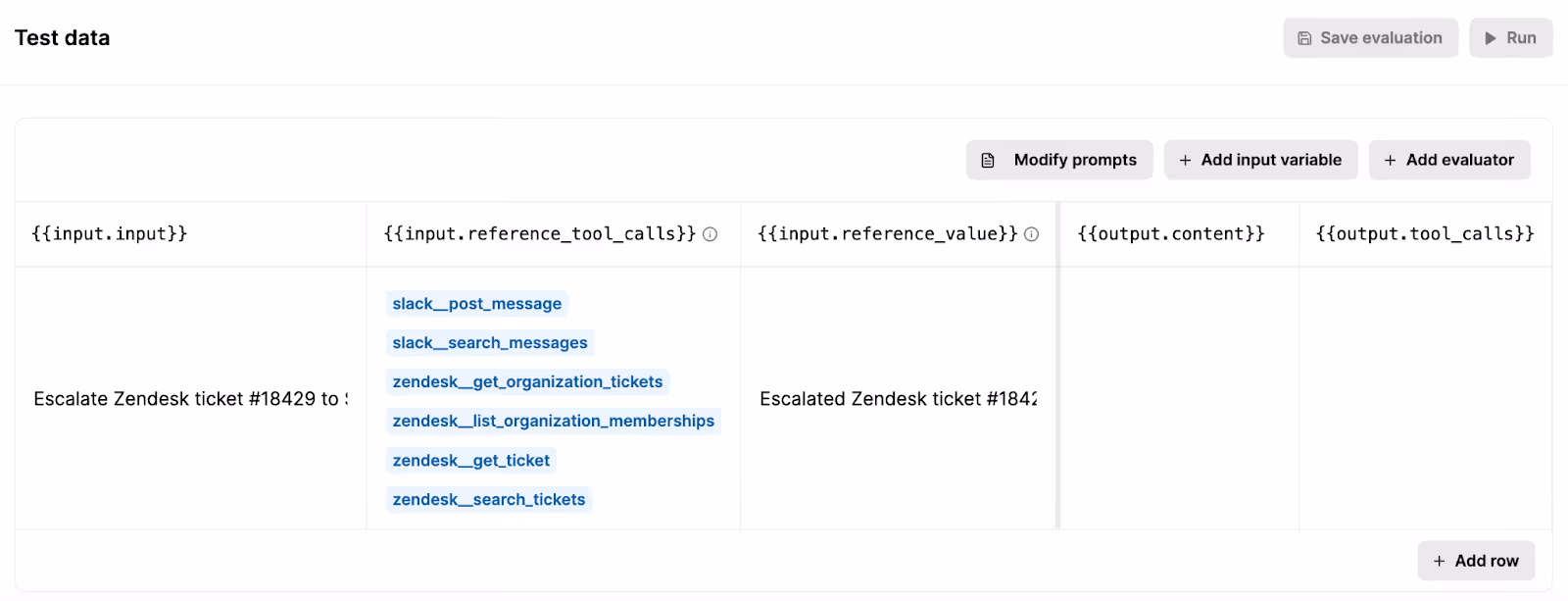Click the {{output.tool_calls}} column header
Screen dimensions: 1568x601
click(1425, 233)
